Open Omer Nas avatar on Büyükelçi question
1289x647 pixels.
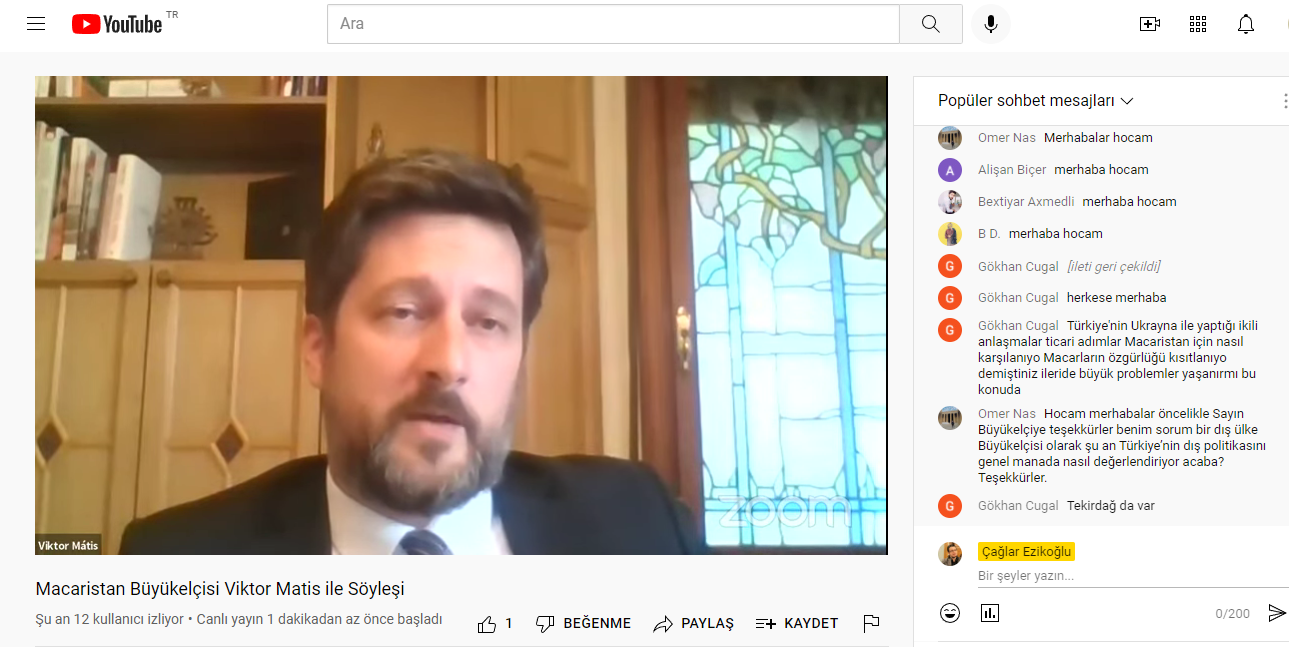click(x=950, y=418)
